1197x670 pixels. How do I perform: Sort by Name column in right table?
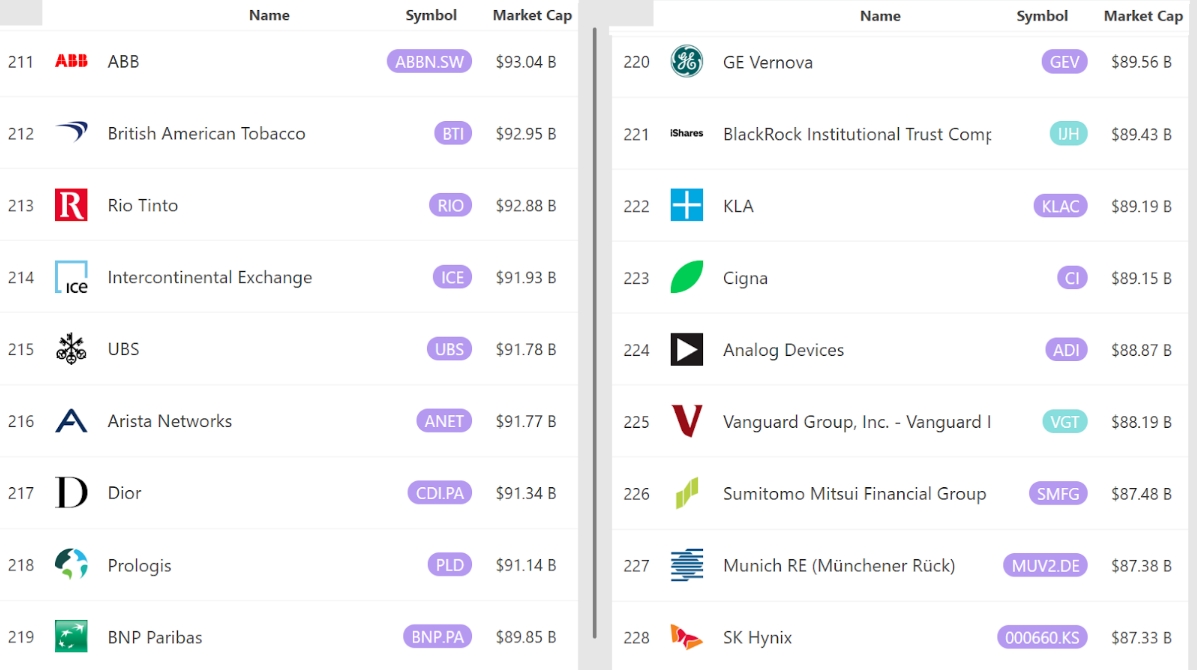click(x=880, y=16)
